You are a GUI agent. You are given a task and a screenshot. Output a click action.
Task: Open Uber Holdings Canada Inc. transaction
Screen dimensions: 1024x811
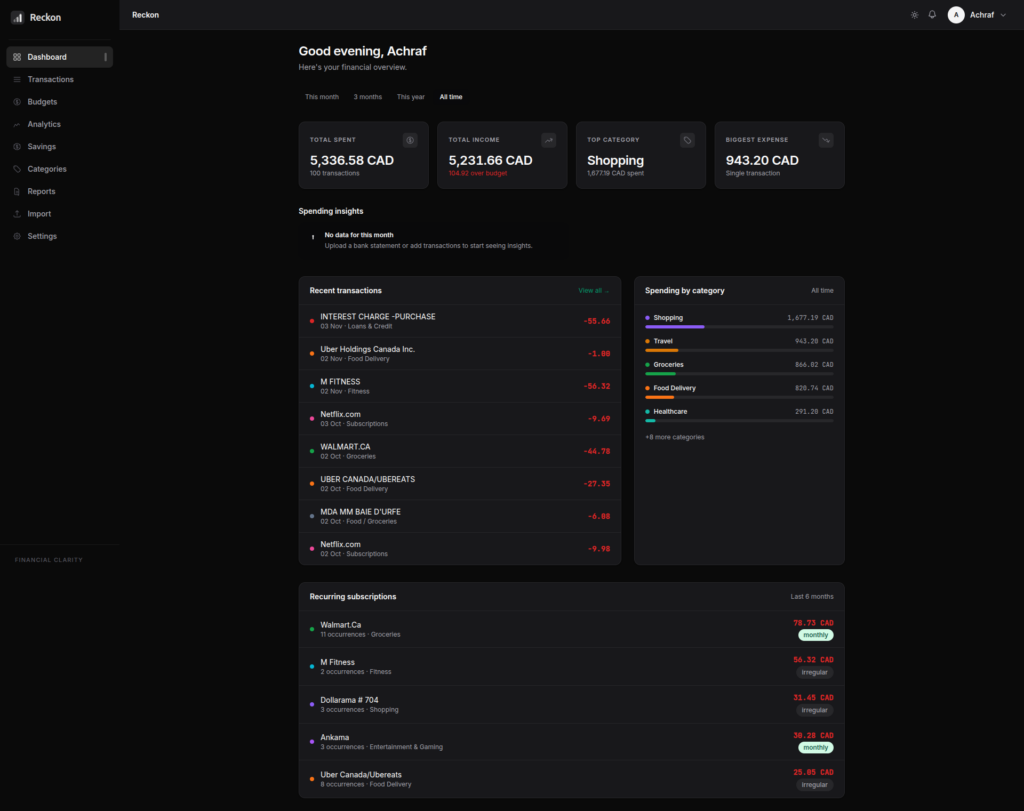460,353
